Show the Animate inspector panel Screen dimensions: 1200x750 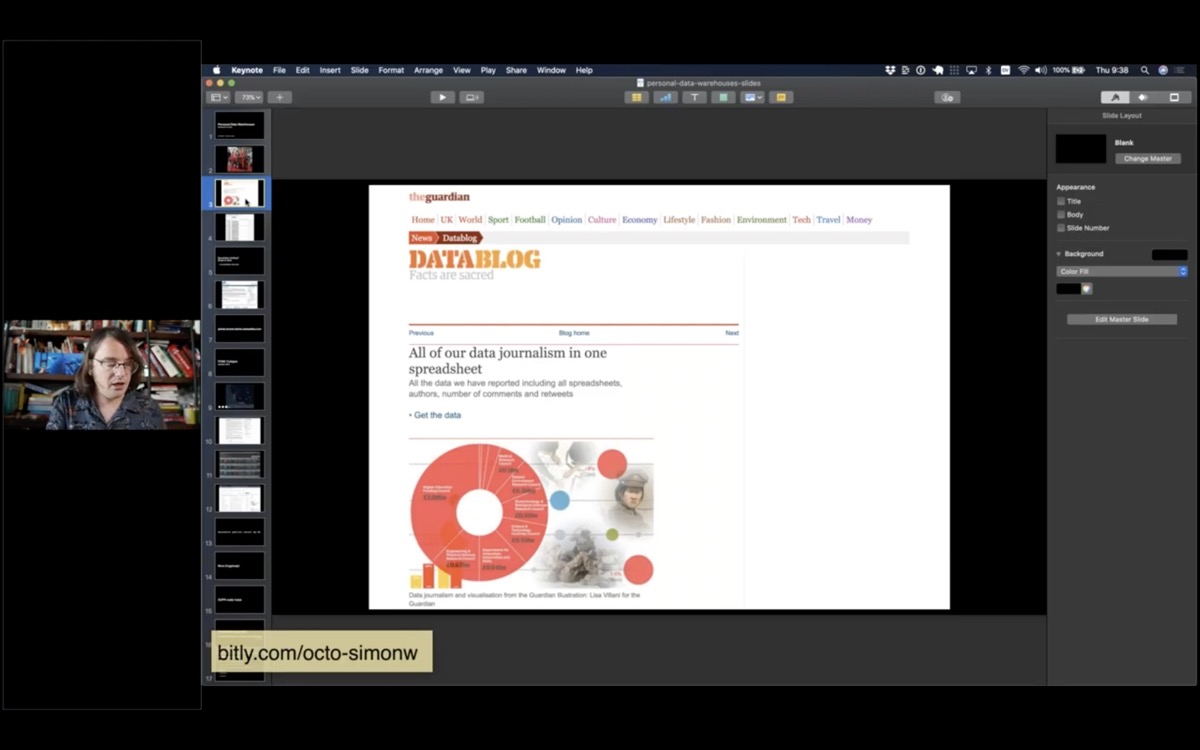click(1143, 97)
